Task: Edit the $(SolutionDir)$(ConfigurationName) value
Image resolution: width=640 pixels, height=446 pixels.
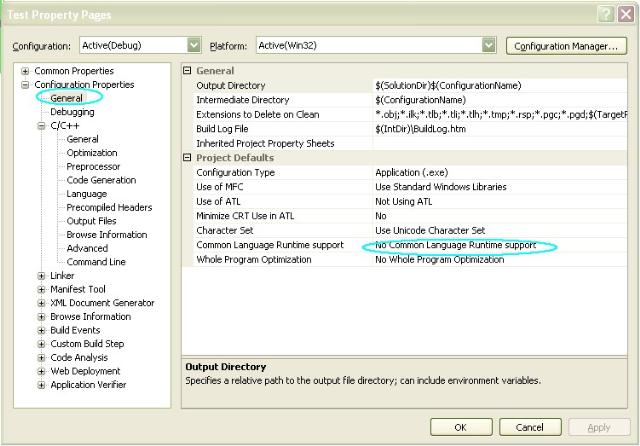Action: click(x=448, y=86)
